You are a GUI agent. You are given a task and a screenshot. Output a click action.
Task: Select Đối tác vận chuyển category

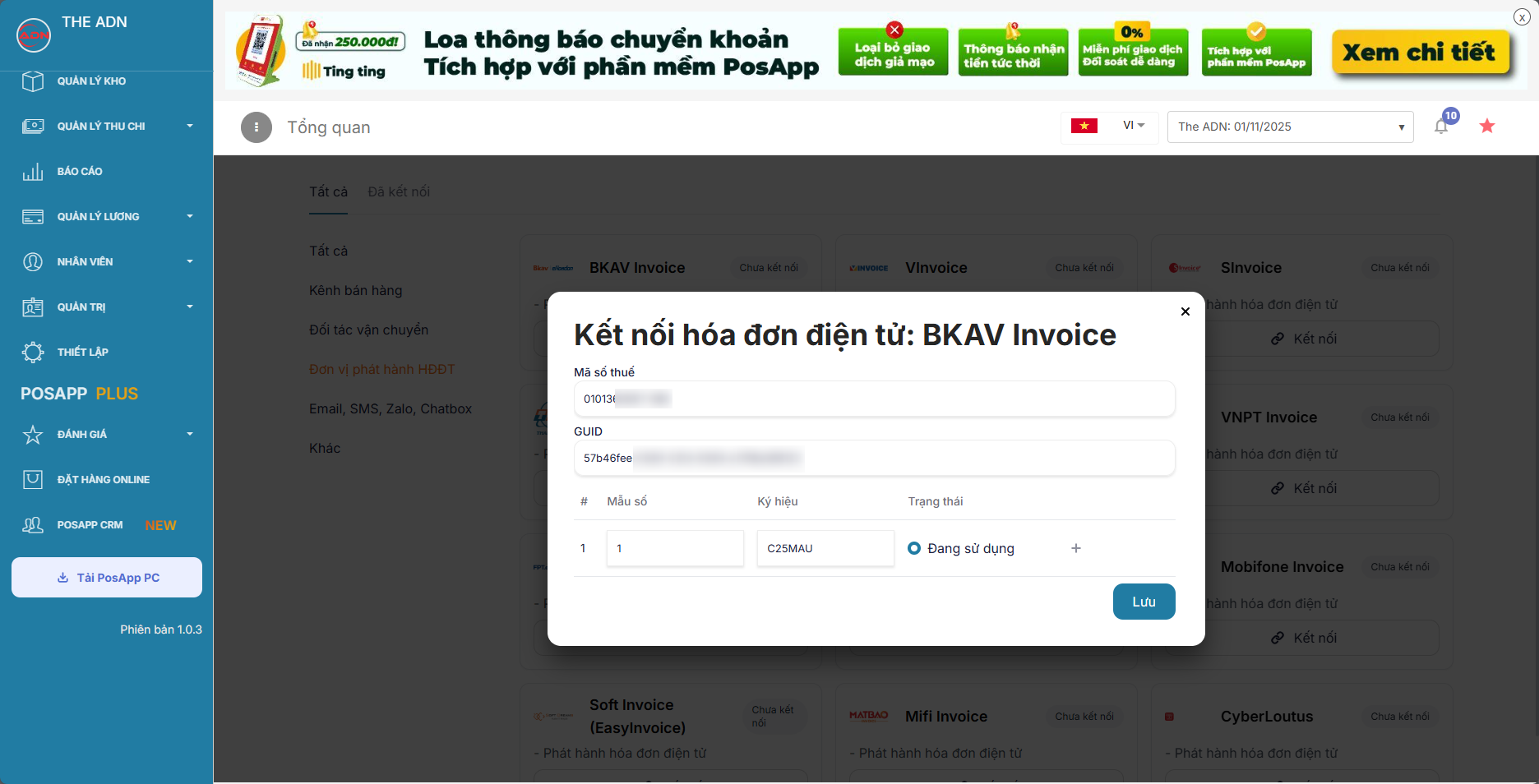coord(368,330)
